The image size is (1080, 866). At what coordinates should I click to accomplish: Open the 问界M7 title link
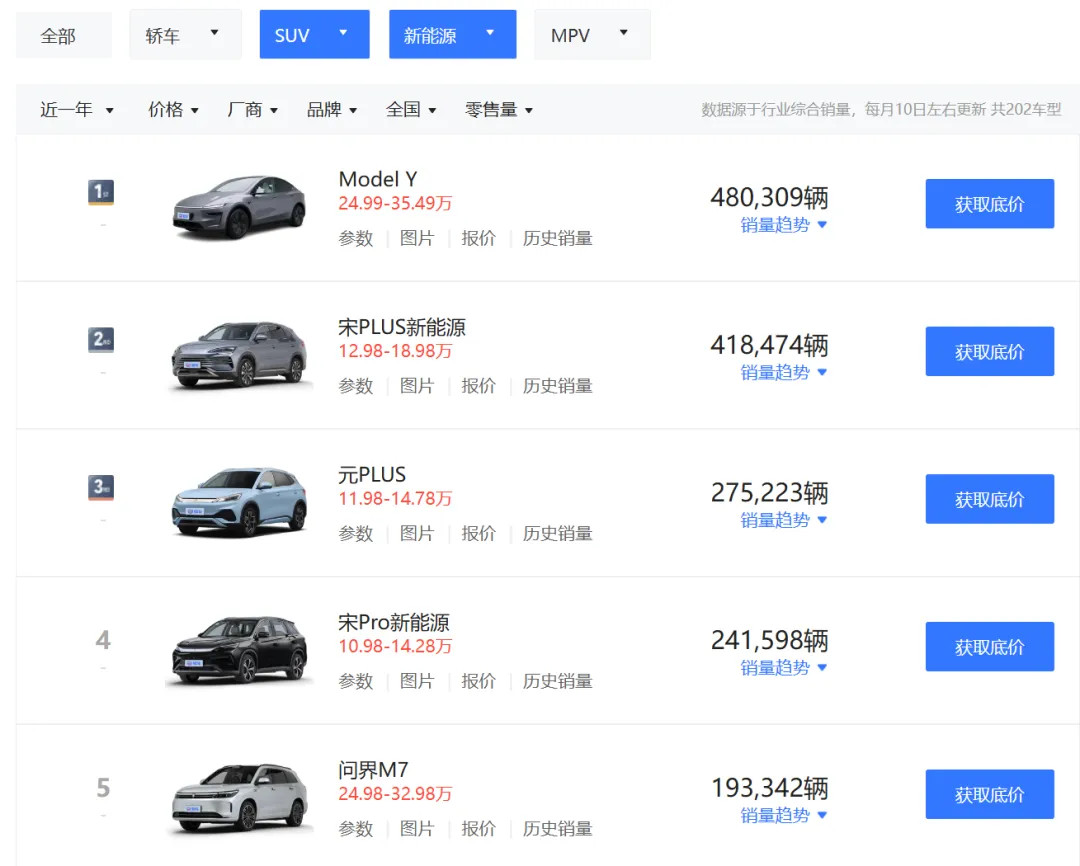(x=373, y=770)
